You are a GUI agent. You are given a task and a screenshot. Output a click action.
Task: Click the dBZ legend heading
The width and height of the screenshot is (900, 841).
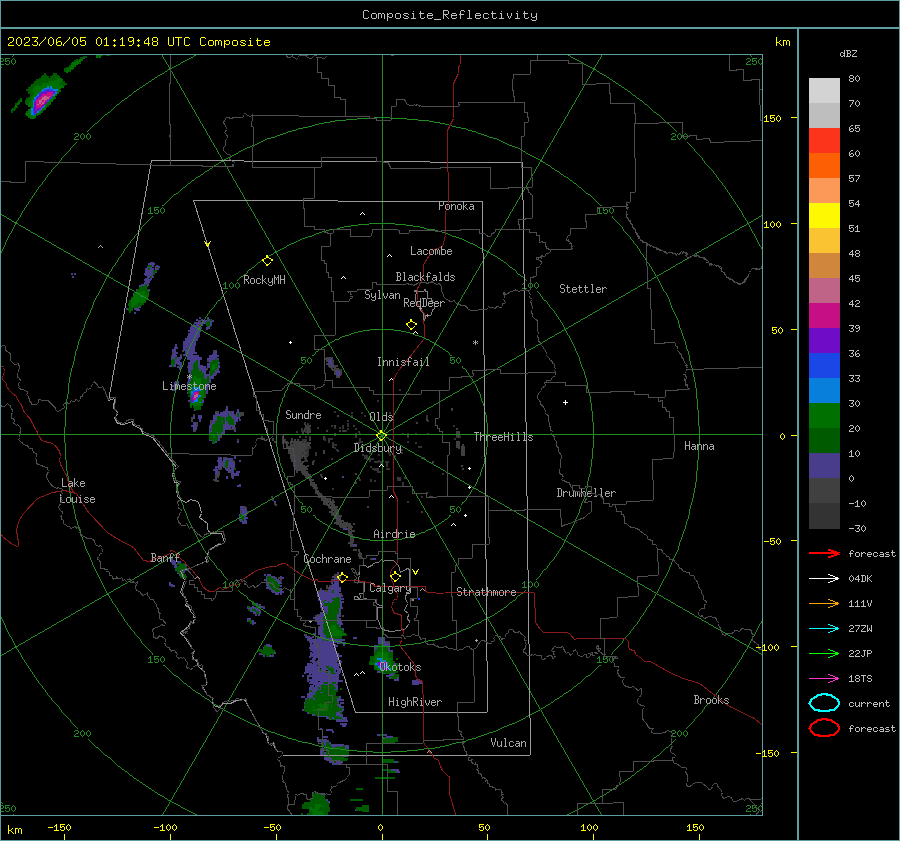[848, 53]
